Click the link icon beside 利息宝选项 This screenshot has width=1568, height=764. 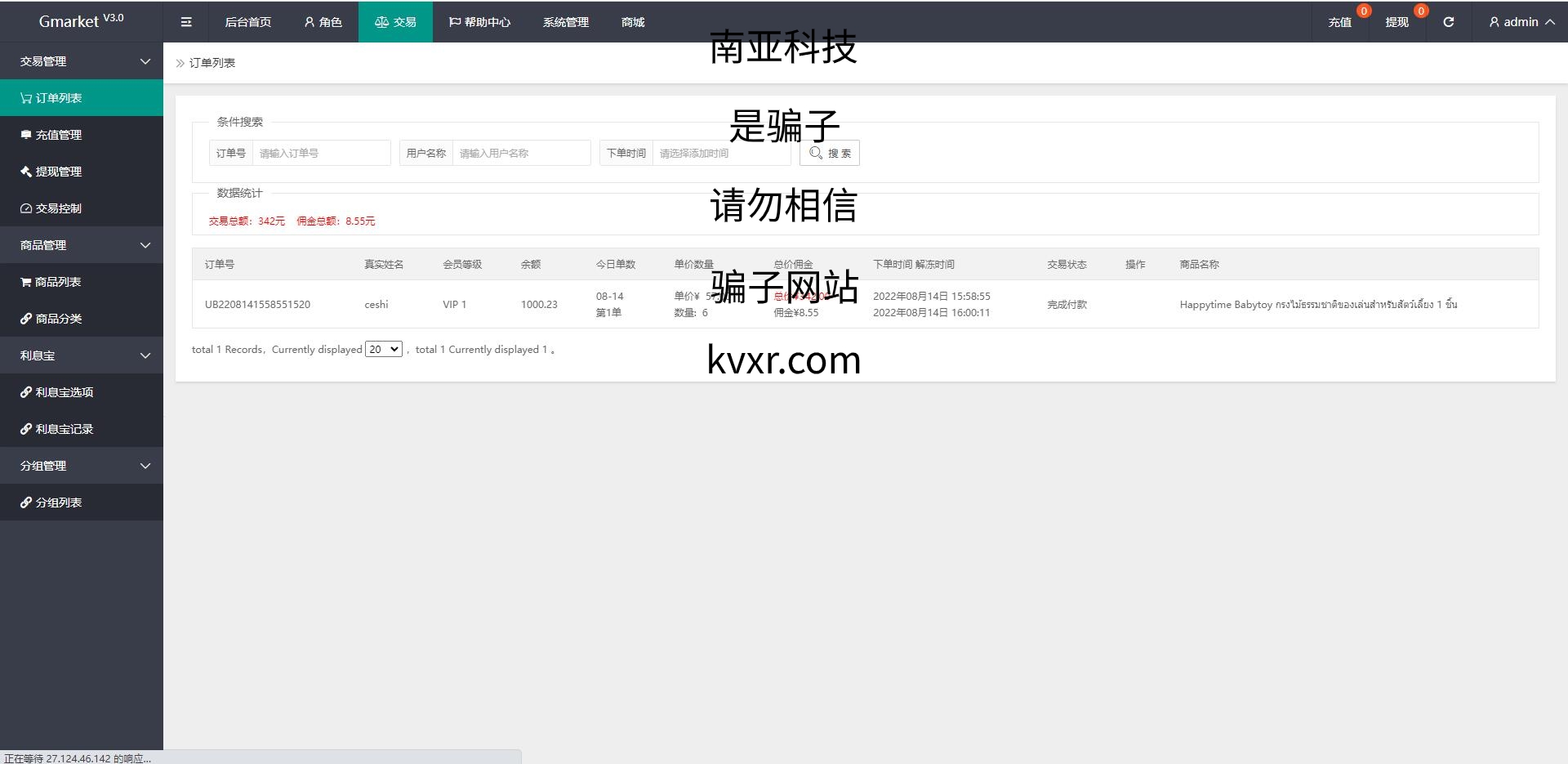tap(26, 392)
